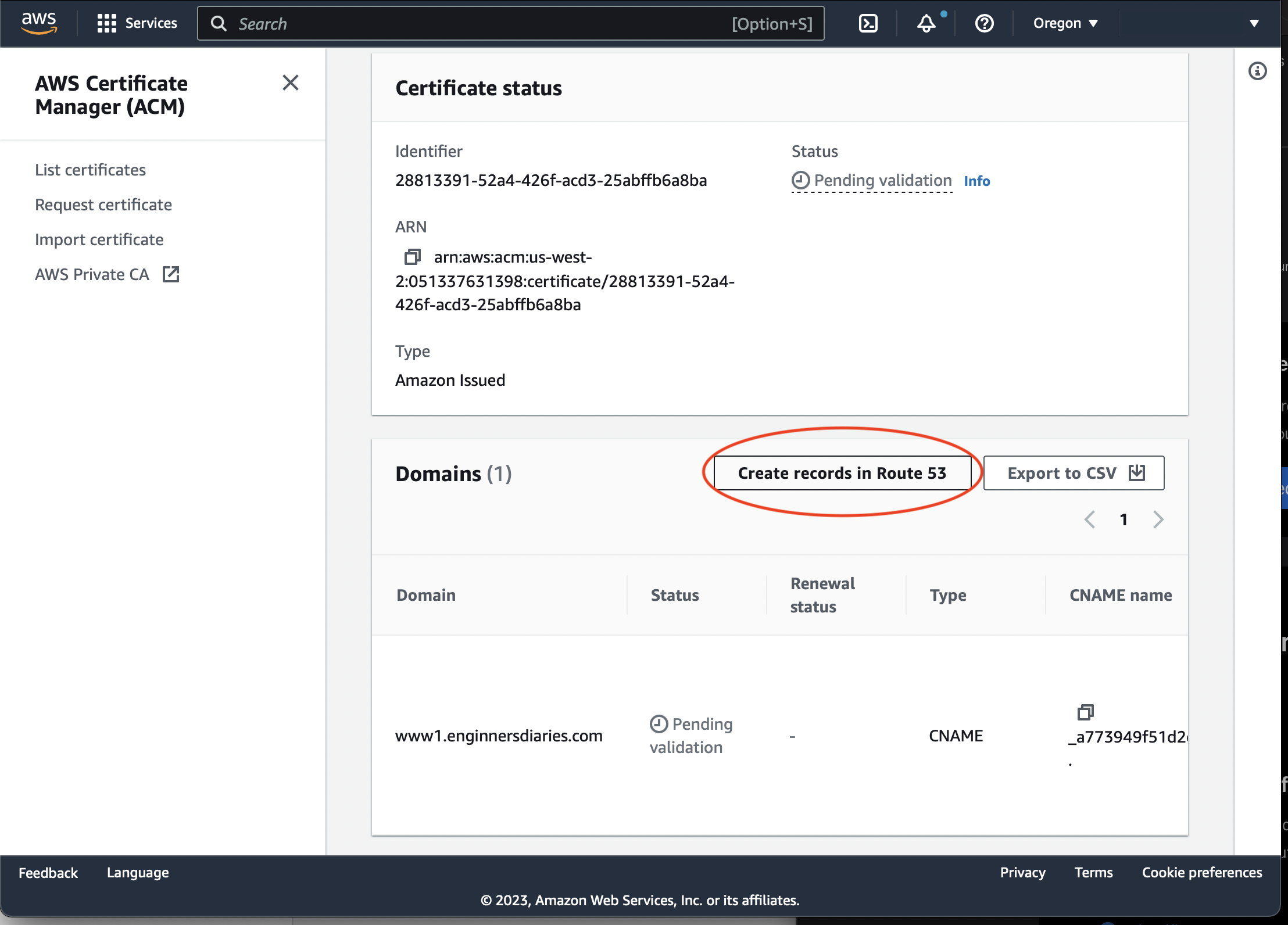Screen dimensions: 1288x925
Task: Open the Language selector in footer
Action: (x=138, y=873)
